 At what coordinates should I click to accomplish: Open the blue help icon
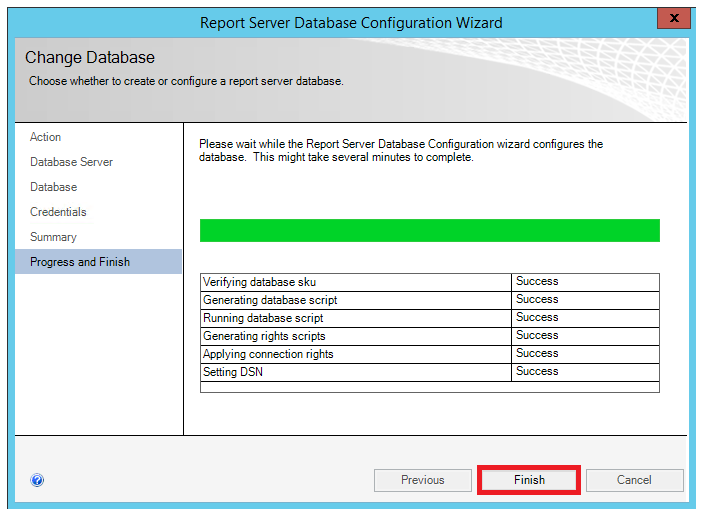coord(37,480)
